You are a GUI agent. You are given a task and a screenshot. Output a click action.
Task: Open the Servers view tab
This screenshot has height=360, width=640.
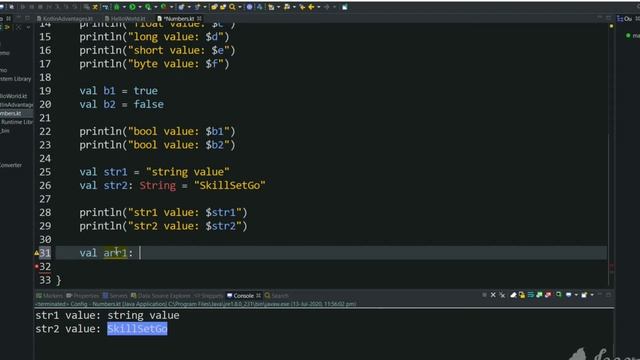(x=116, y=296)
